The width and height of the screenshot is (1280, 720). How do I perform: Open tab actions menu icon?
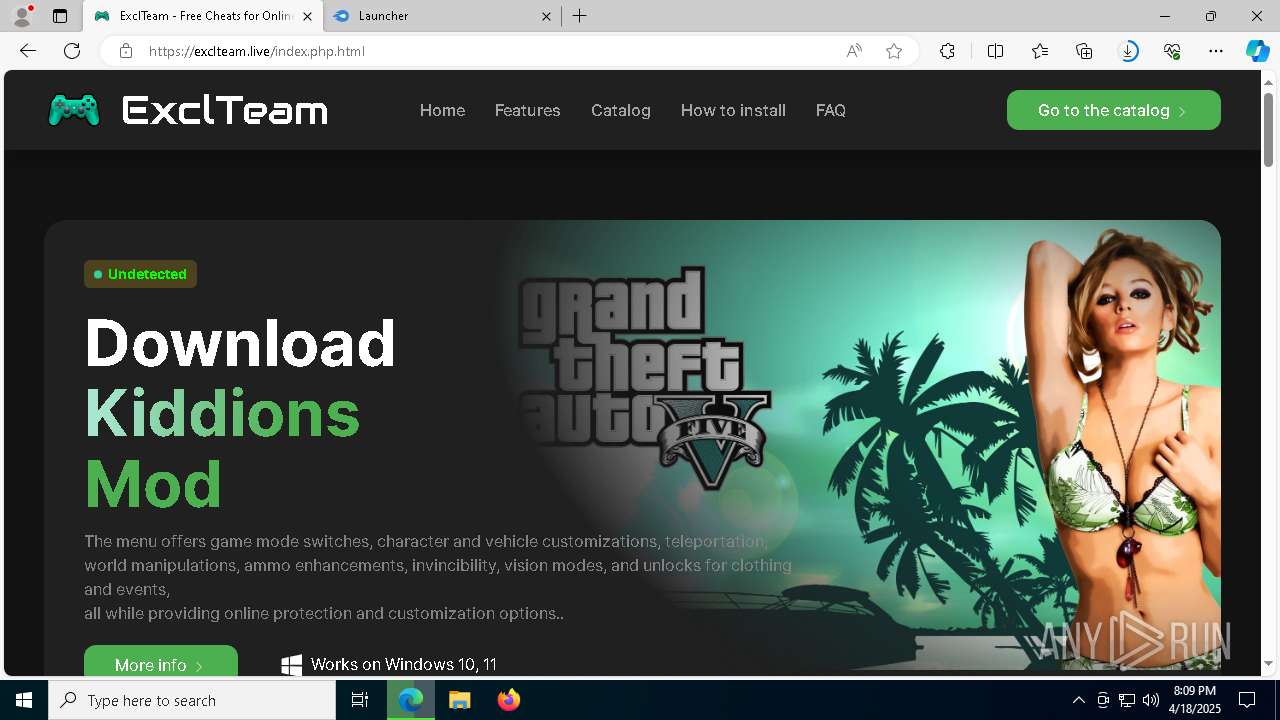click(60, 16)
